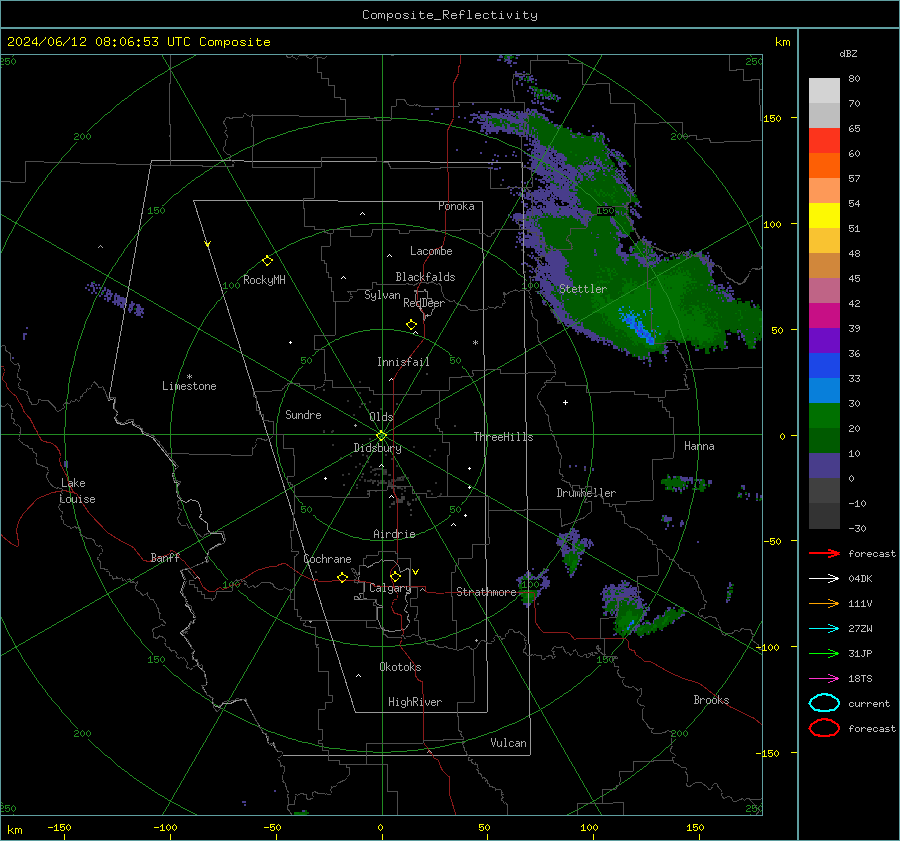Click the yellow diamond marker above Calgary
The height and width of the screenshot is (841, 900).
coord(395,576)
